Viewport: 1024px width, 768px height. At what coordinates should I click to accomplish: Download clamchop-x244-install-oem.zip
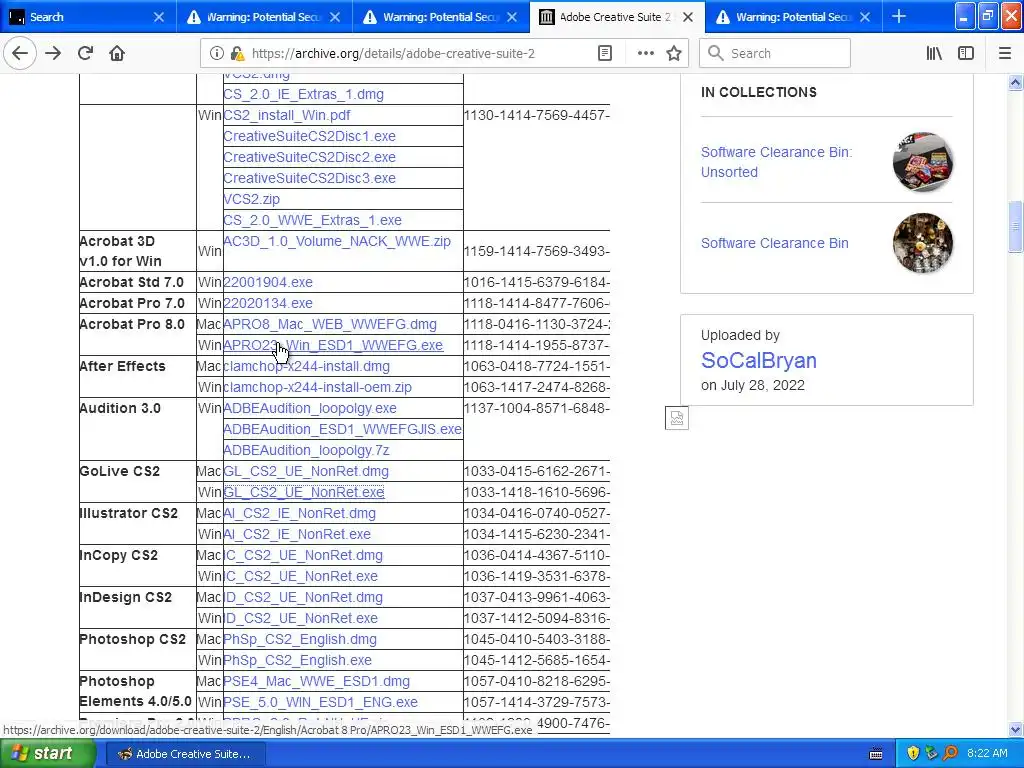[x=317, y=387]
